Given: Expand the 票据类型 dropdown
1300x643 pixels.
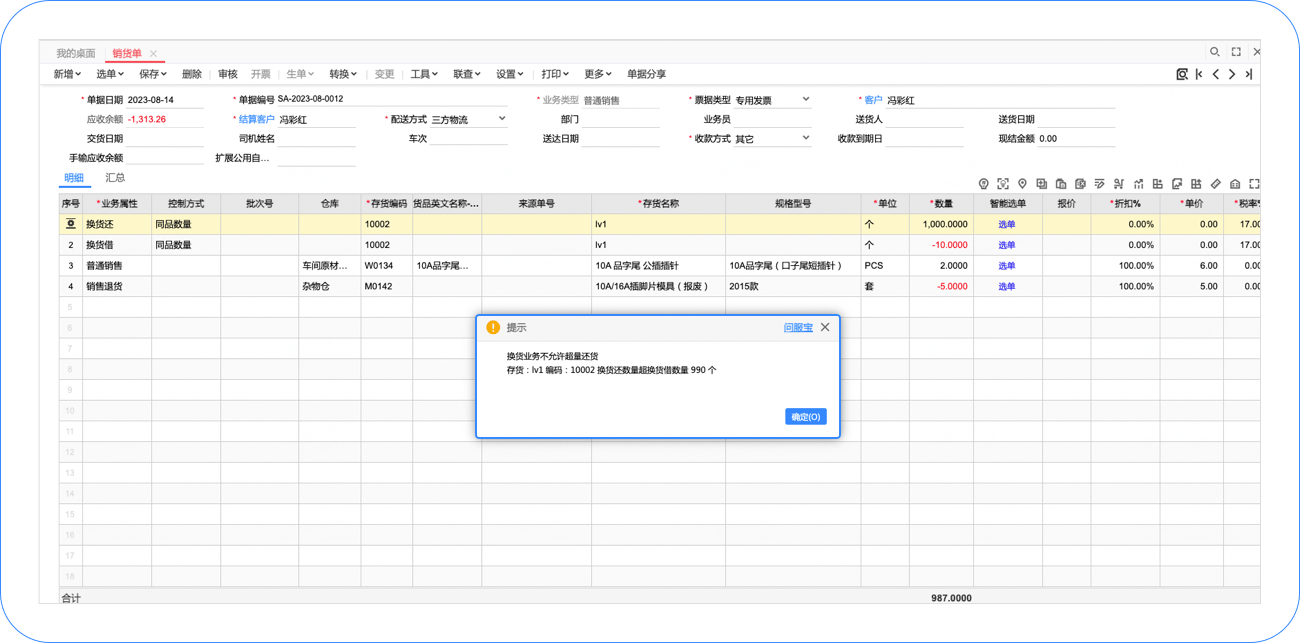Looking at the screenshot, I should (805, 100).
